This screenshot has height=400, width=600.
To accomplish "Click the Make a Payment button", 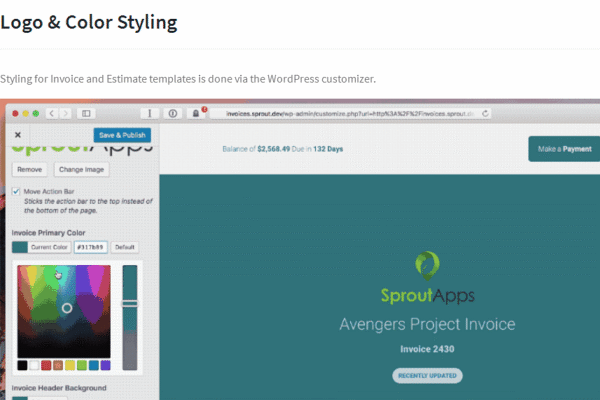I will pos(563,149).
